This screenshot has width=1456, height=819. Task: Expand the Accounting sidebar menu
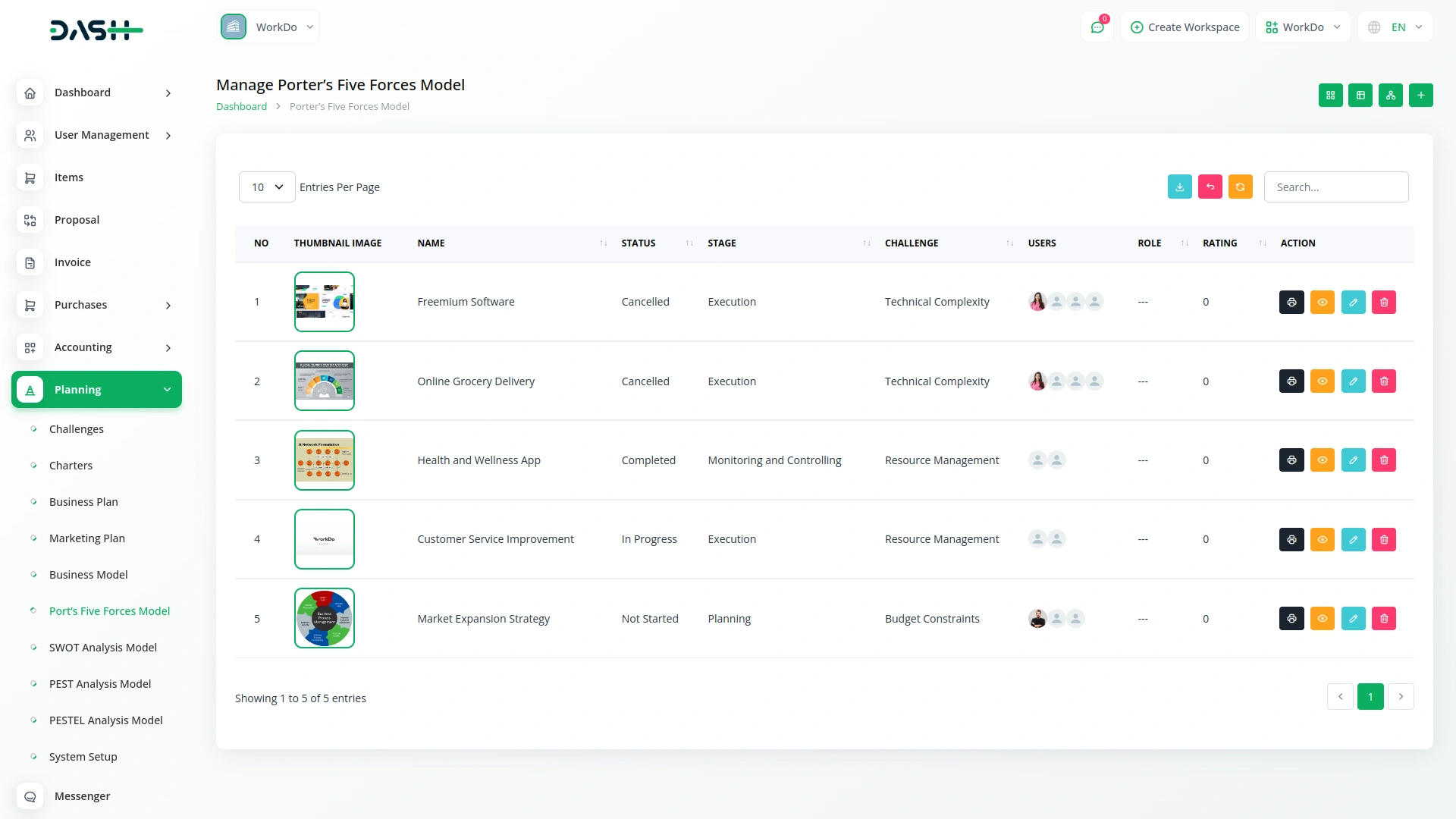coord(97,347)
